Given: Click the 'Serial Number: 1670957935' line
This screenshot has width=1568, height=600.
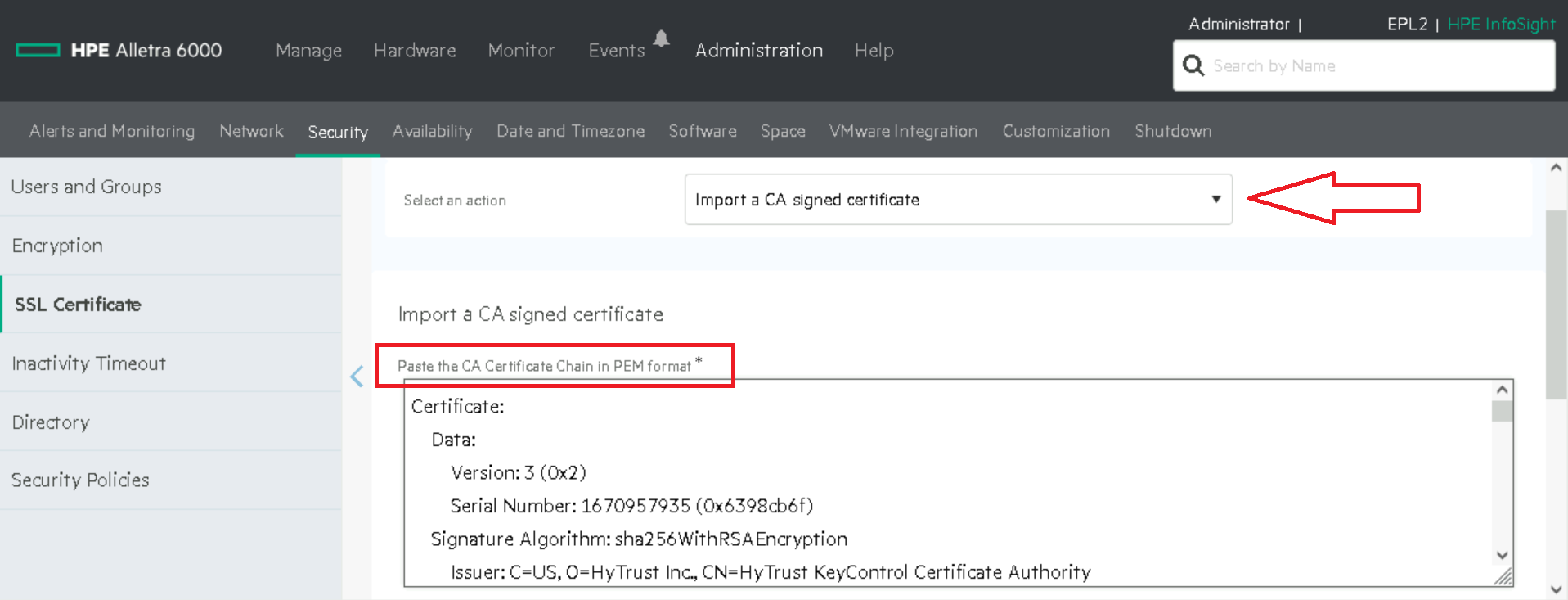Looking at the screenshot, I should coord(631,506).
